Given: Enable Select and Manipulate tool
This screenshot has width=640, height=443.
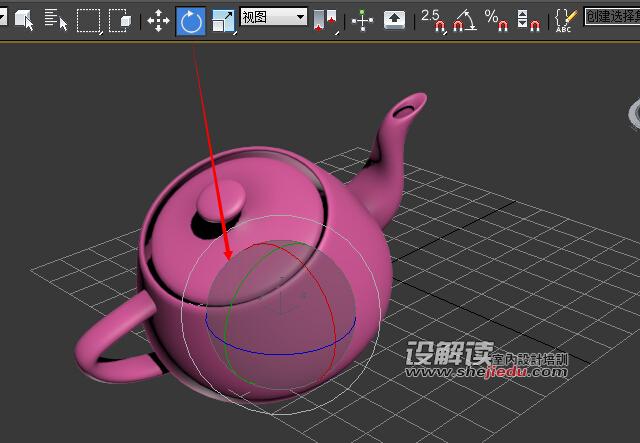Looking at the screenshot, I should click(363, 19).
